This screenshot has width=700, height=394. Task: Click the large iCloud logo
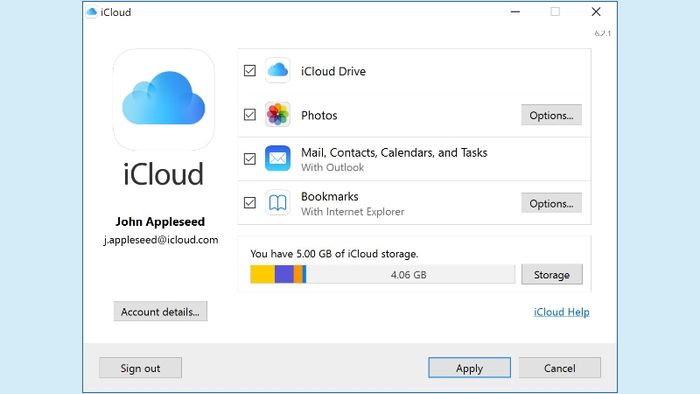pyautogui.click(x=163, y=99)
